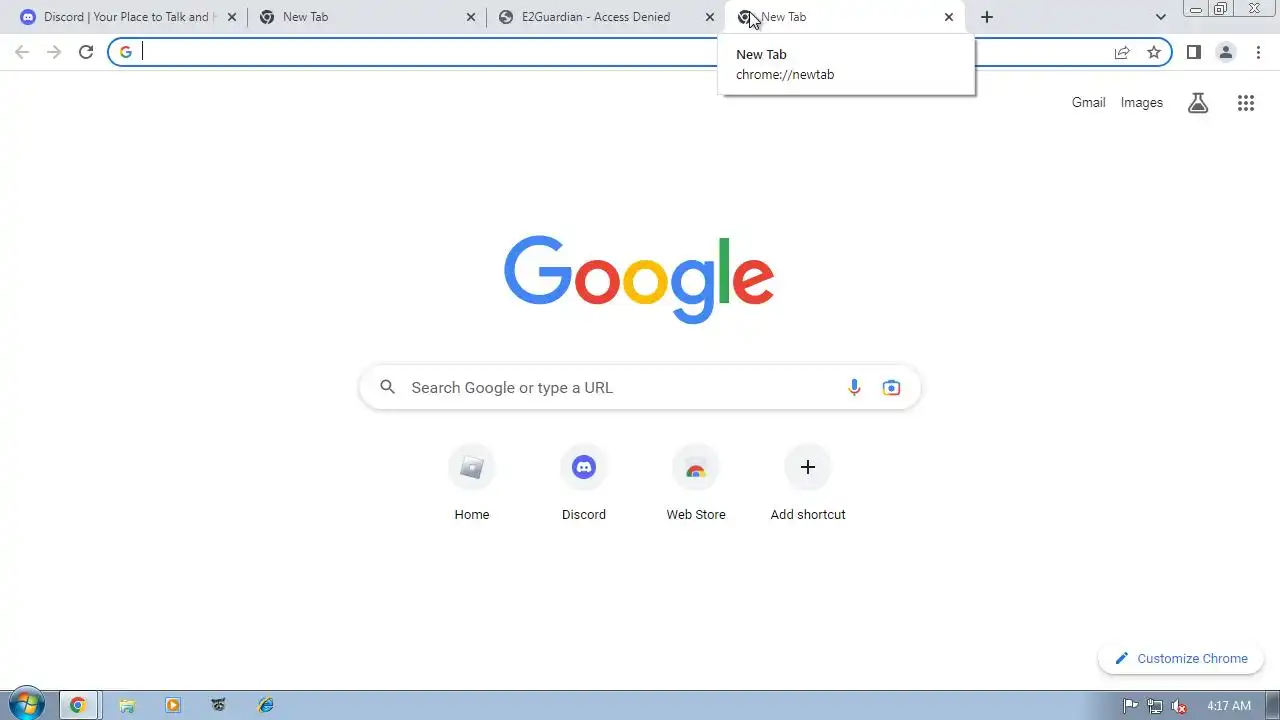The height and width of the screenshot is (720, 1280).
Task: Open the Search Labs flask icon
Action: [1198, 102]
